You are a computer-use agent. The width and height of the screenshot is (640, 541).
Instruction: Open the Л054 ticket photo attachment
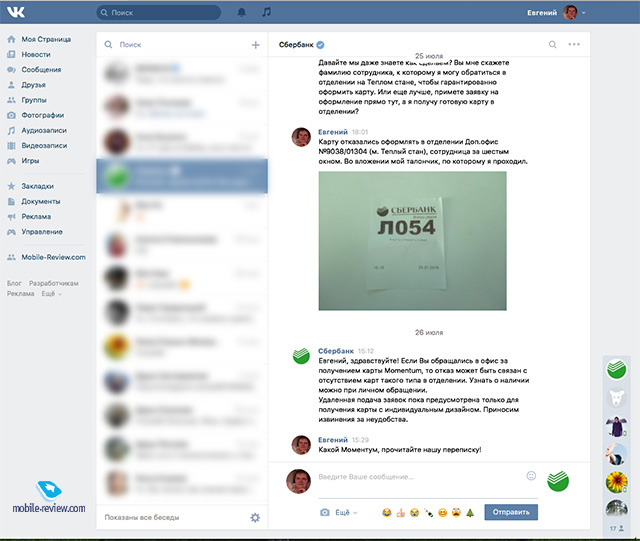tap(412, 241)
